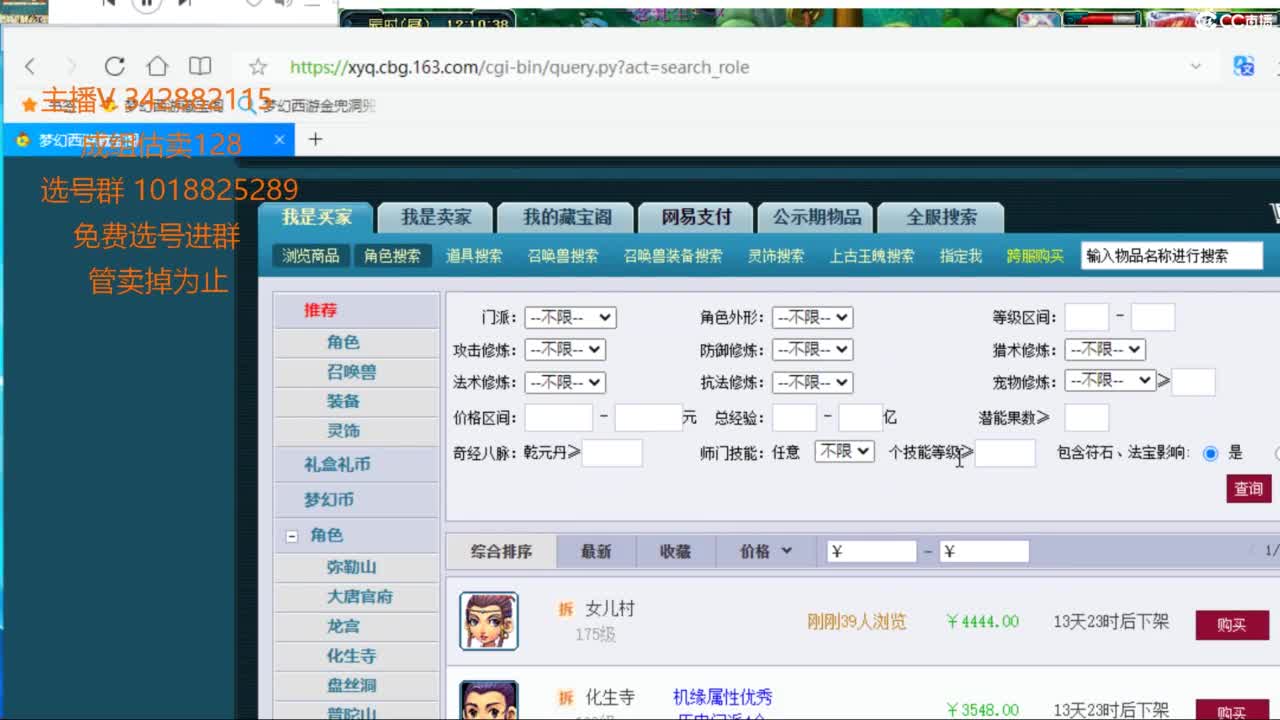The height and width of the screenshot is (720, 1280).
Task: Open the 门派 dropdown
Action: 570,317
